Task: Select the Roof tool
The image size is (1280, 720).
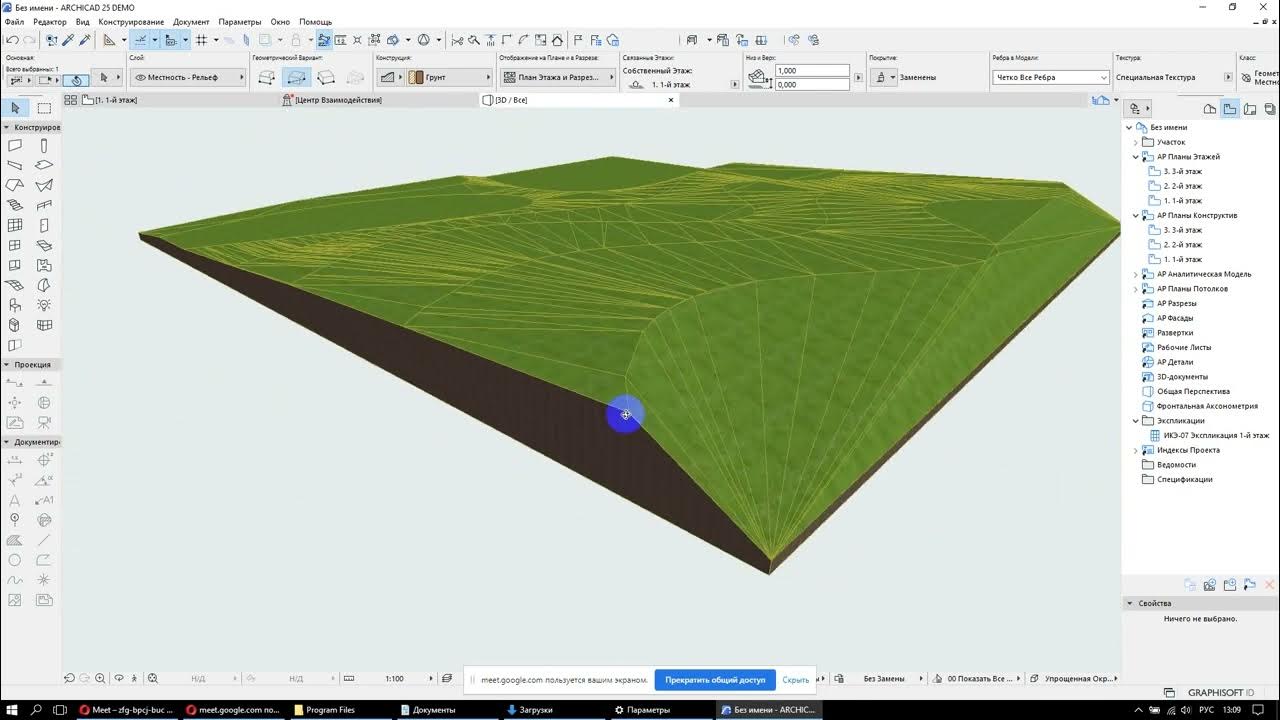Action: click(15, 185)
